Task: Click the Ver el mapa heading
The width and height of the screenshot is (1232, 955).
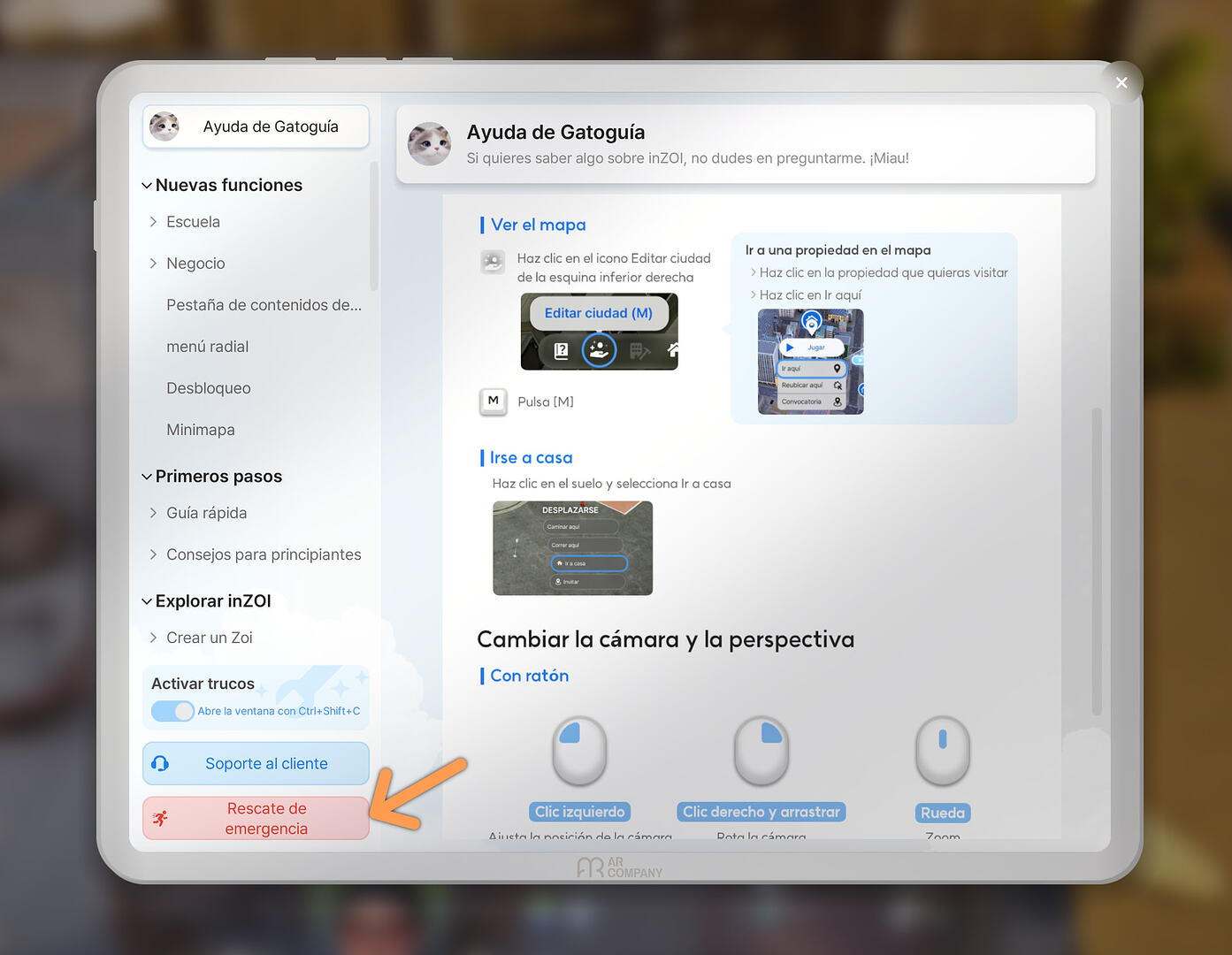Action: tap(538, 225)
